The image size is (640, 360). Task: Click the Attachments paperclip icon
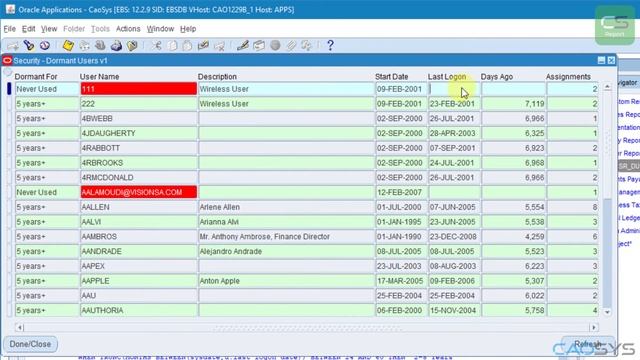291,45
